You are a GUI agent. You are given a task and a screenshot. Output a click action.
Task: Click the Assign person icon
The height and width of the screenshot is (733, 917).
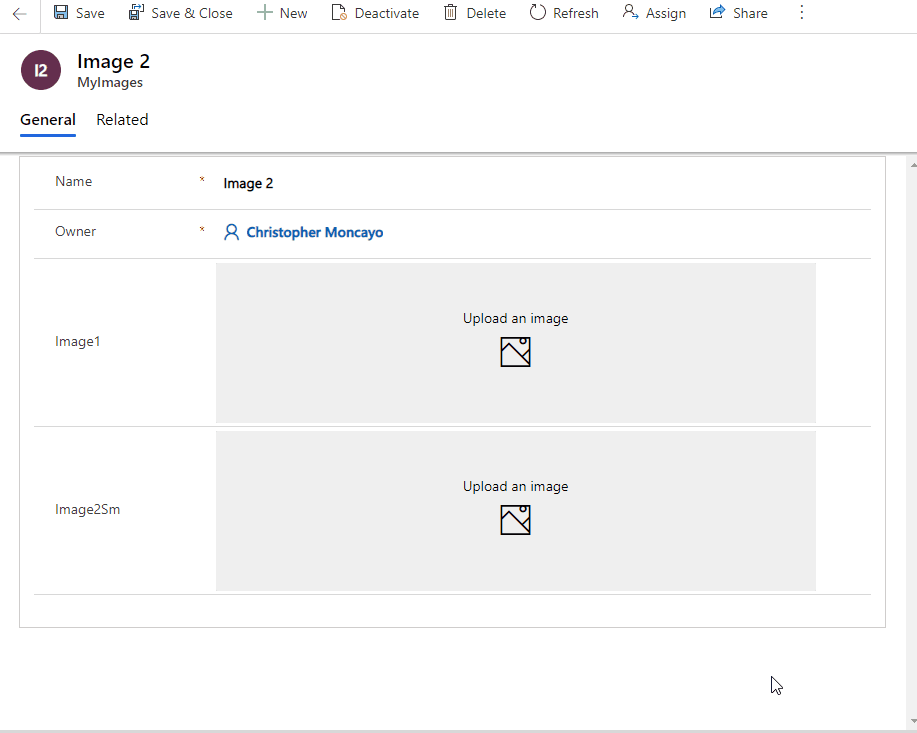tap(630, 13)
